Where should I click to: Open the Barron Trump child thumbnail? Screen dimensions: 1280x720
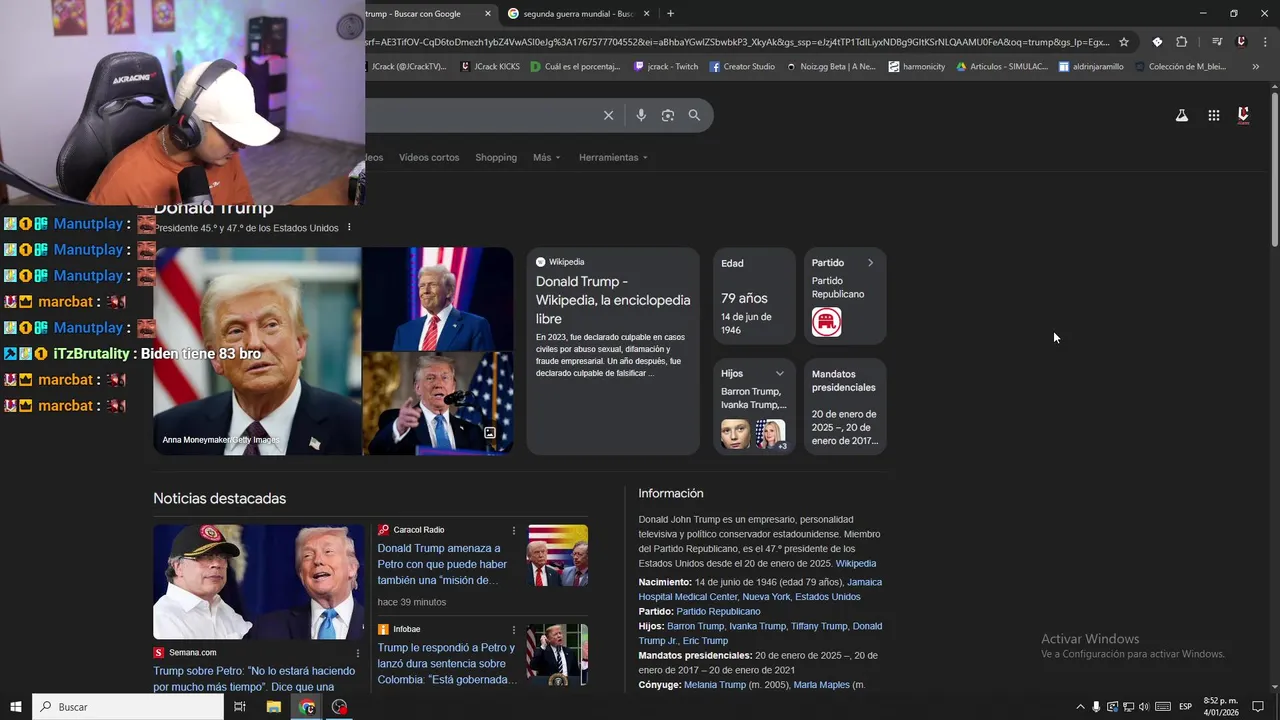(x=735, y=434)
